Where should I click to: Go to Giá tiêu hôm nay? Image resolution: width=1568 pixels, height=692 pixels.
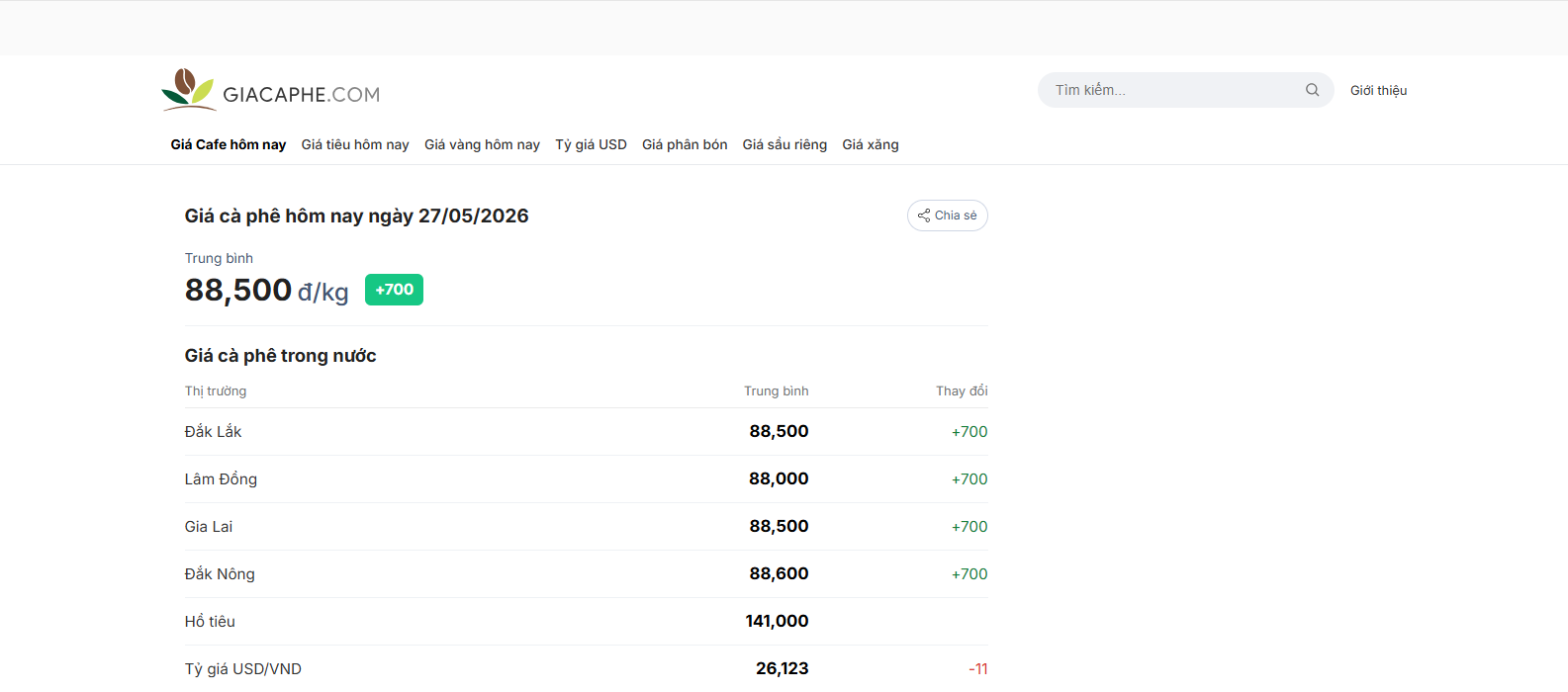tap(355, 144)
